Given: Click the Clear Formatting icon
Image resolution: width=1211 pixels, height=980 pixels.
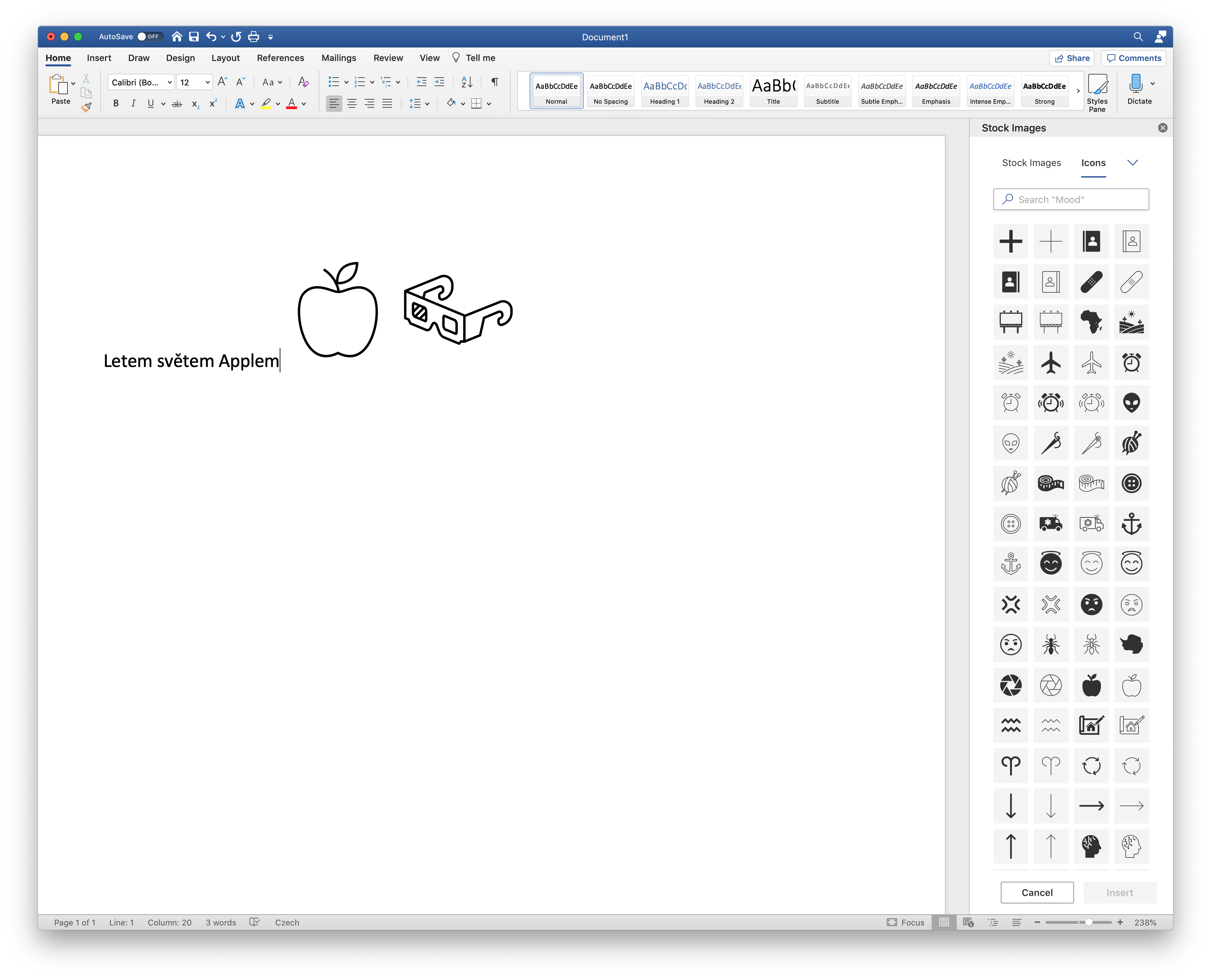Looking at the screenshot, I should pyautogui.click(x=303, y=82).
